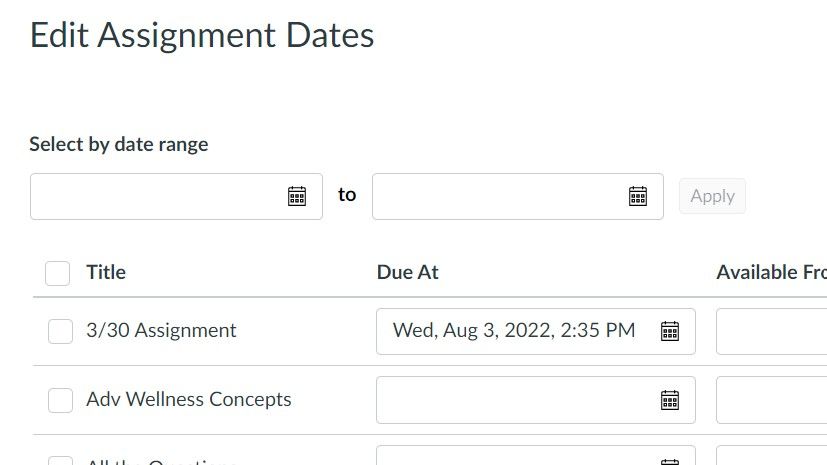This screenshot has width=827, height=465.
Task: Open calendar icon for Adv Wellness Concepts due date
Action: tap(670, 400)
